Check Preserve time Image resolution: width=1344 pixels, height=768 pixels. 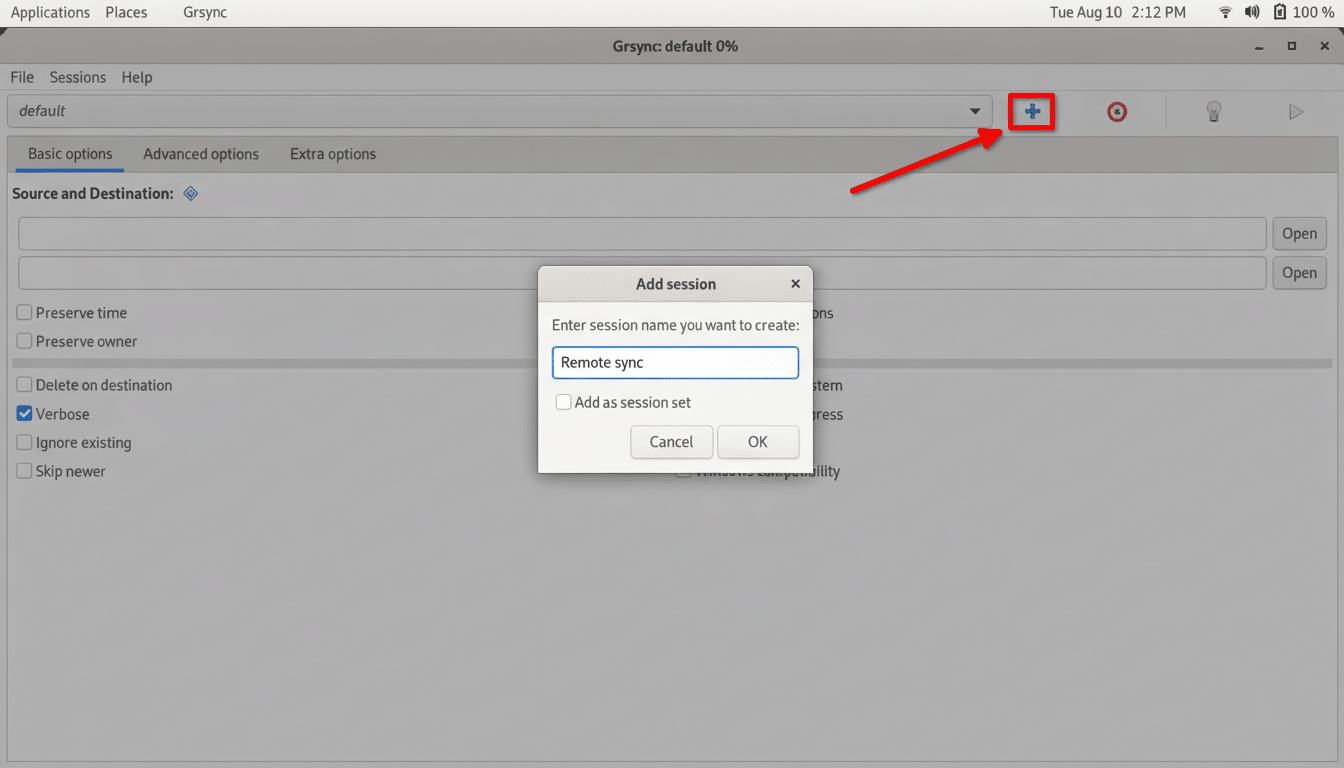[23, 312]
